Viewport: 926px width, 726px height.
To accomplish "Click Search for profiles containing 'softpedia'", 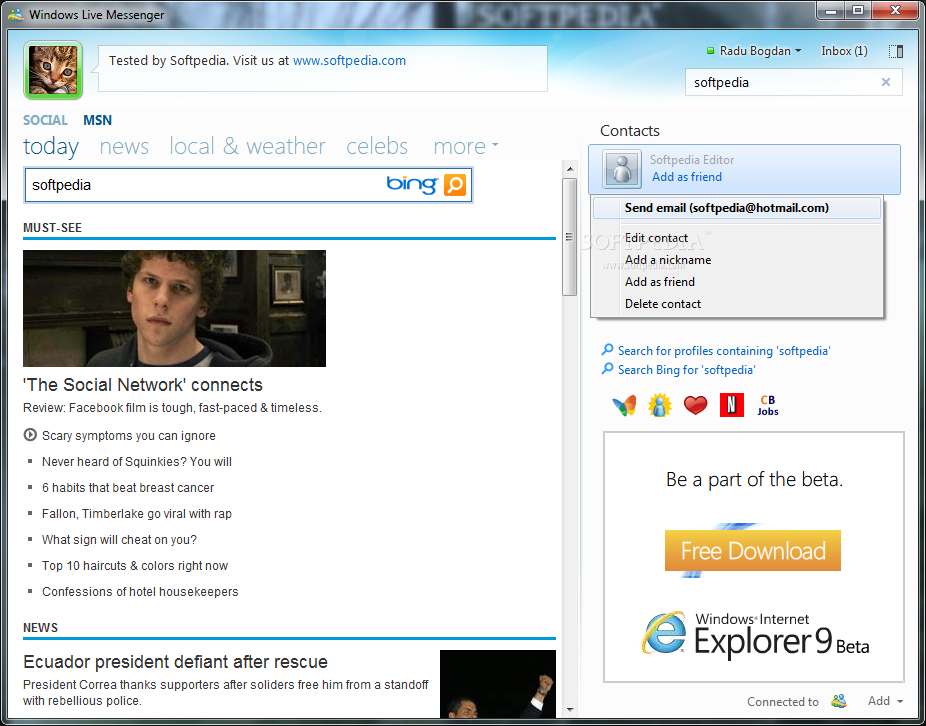I will click(724, 351).
